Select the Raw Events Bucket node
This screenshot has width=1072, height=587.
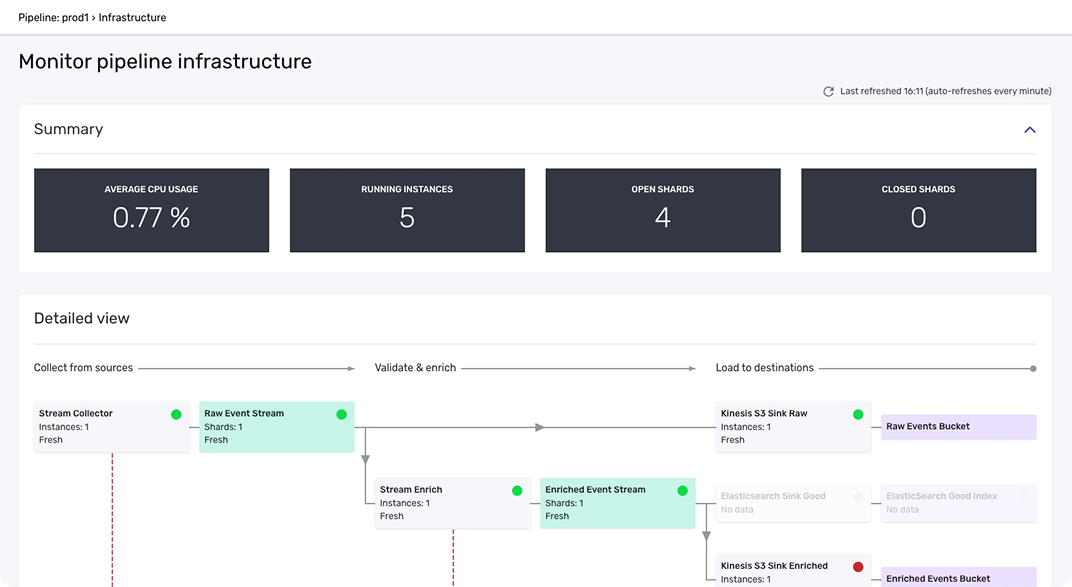pyautogui.click(x=959, y=426)
